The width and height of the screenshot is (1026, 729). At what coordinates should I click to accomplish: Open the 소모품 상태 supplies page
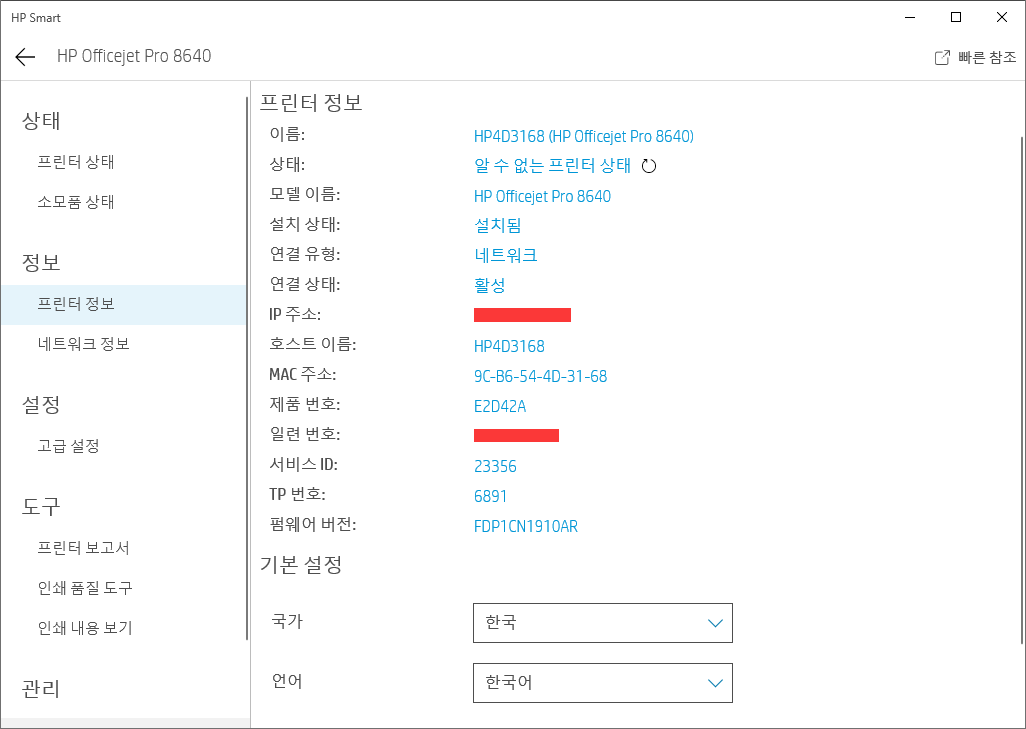76,202
